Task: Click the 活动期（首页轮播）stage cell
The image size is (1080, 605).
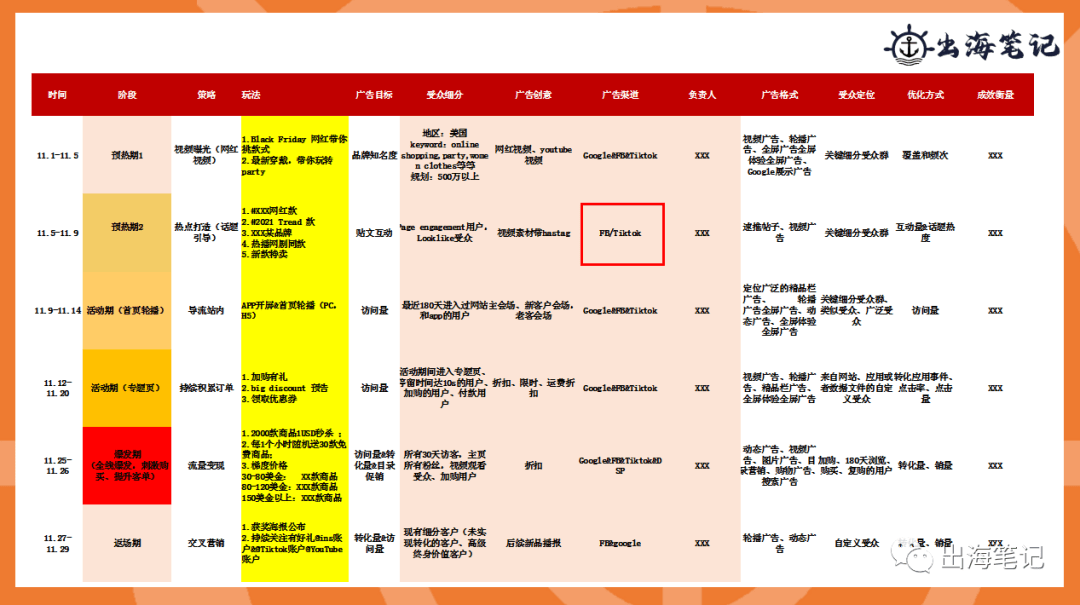Action: (127, 311)
